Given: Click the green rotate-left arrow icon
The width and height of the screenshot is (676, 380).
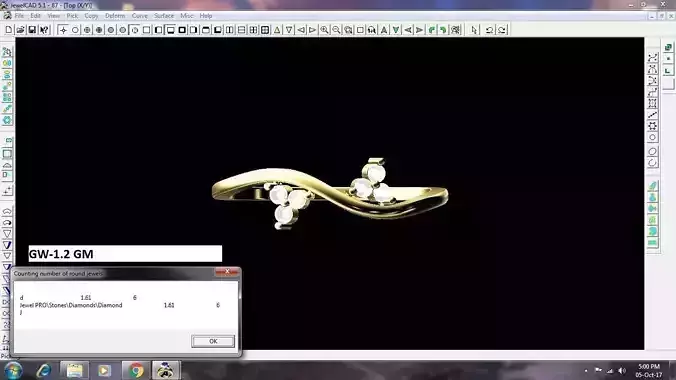Looking at the screenshot, I should [431, 30].
